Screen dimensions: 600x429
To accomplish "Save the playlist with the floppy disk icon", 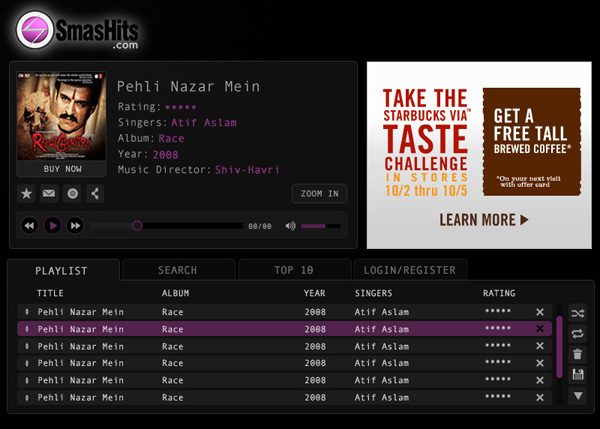I will tap(577, 375).
